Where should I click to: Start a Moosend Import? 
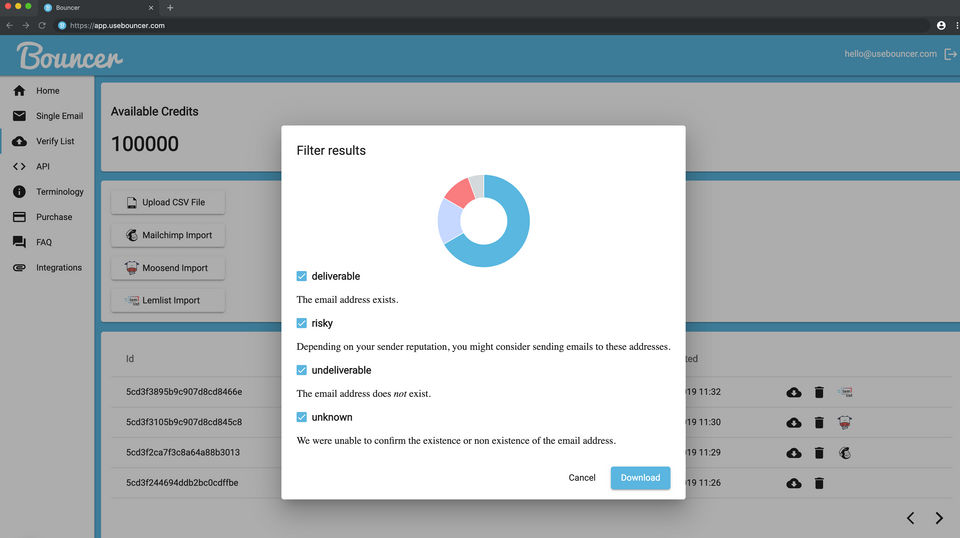click(168, 268)
